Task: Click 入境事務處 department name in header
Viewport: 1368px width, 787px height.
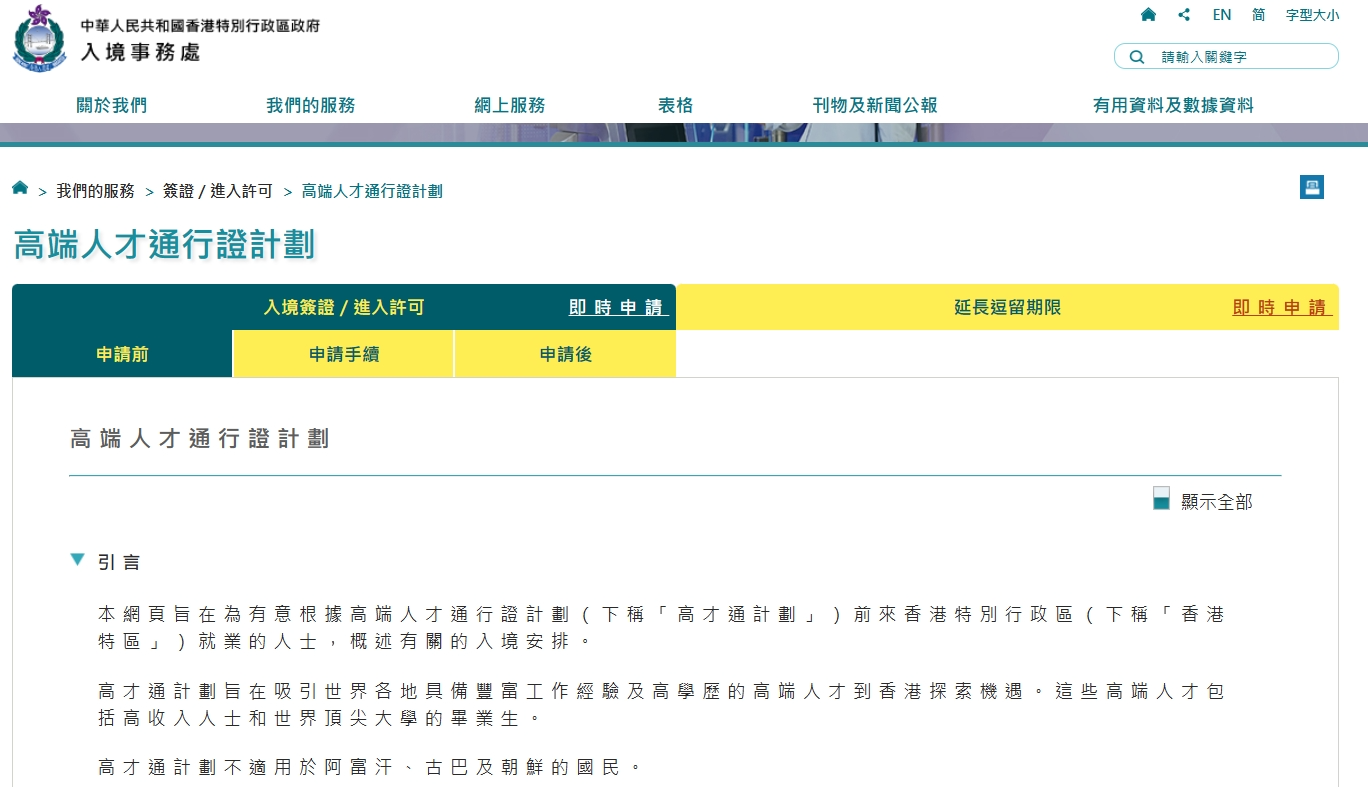Action: click(x=140, y=53)
